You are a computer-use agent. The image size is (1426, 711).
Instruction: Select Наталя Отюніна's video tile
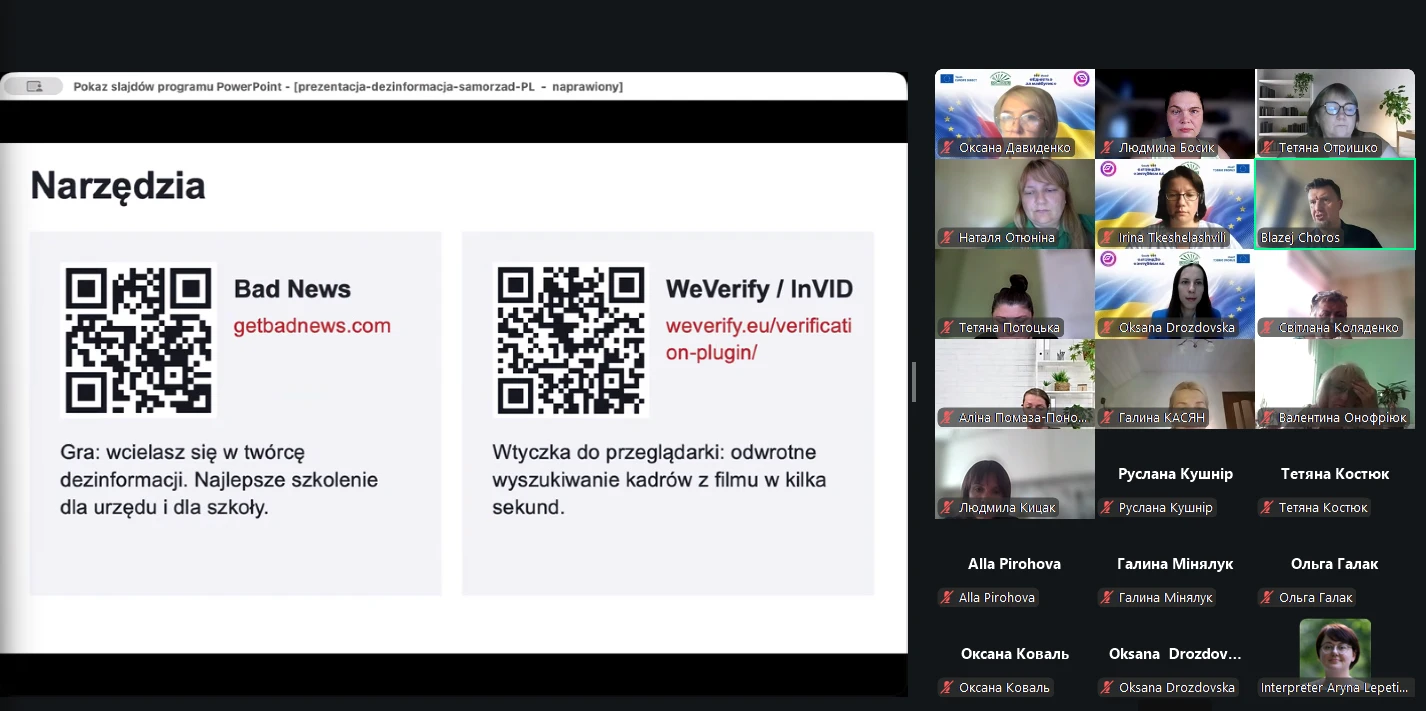pos(1015,204)
